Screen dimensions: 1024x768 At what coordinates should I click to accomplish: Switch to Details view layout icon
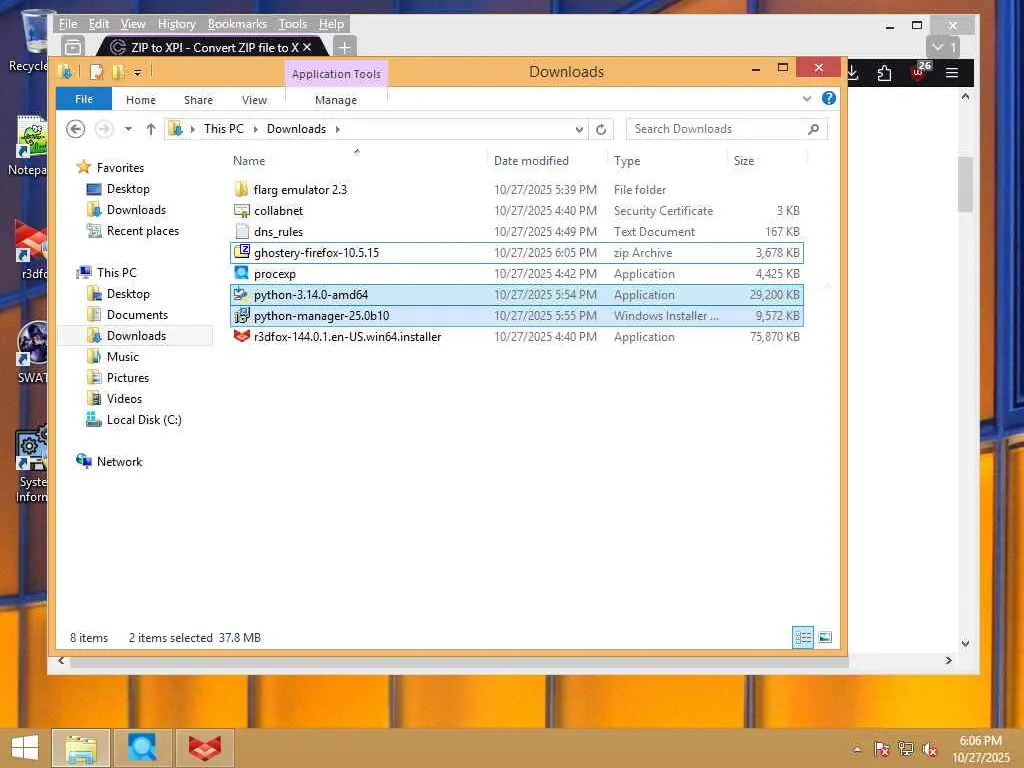(x=803, y=637)
